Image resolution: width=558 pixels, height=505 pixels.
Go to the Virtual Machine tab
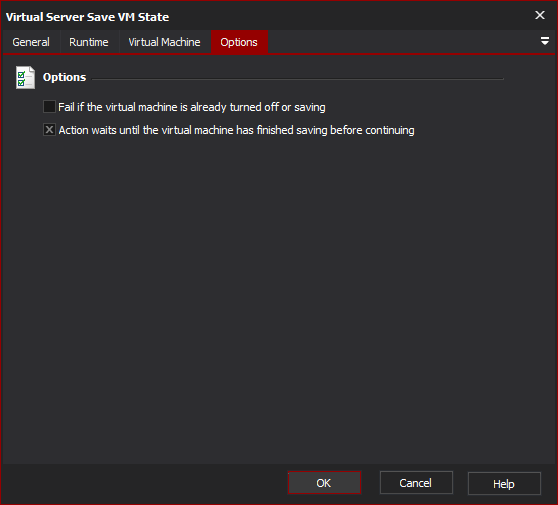coord(164,42)
